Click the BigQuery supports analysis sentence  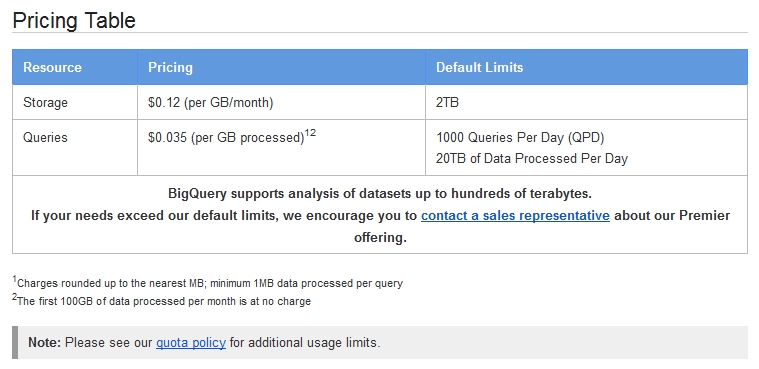[380, 194]
